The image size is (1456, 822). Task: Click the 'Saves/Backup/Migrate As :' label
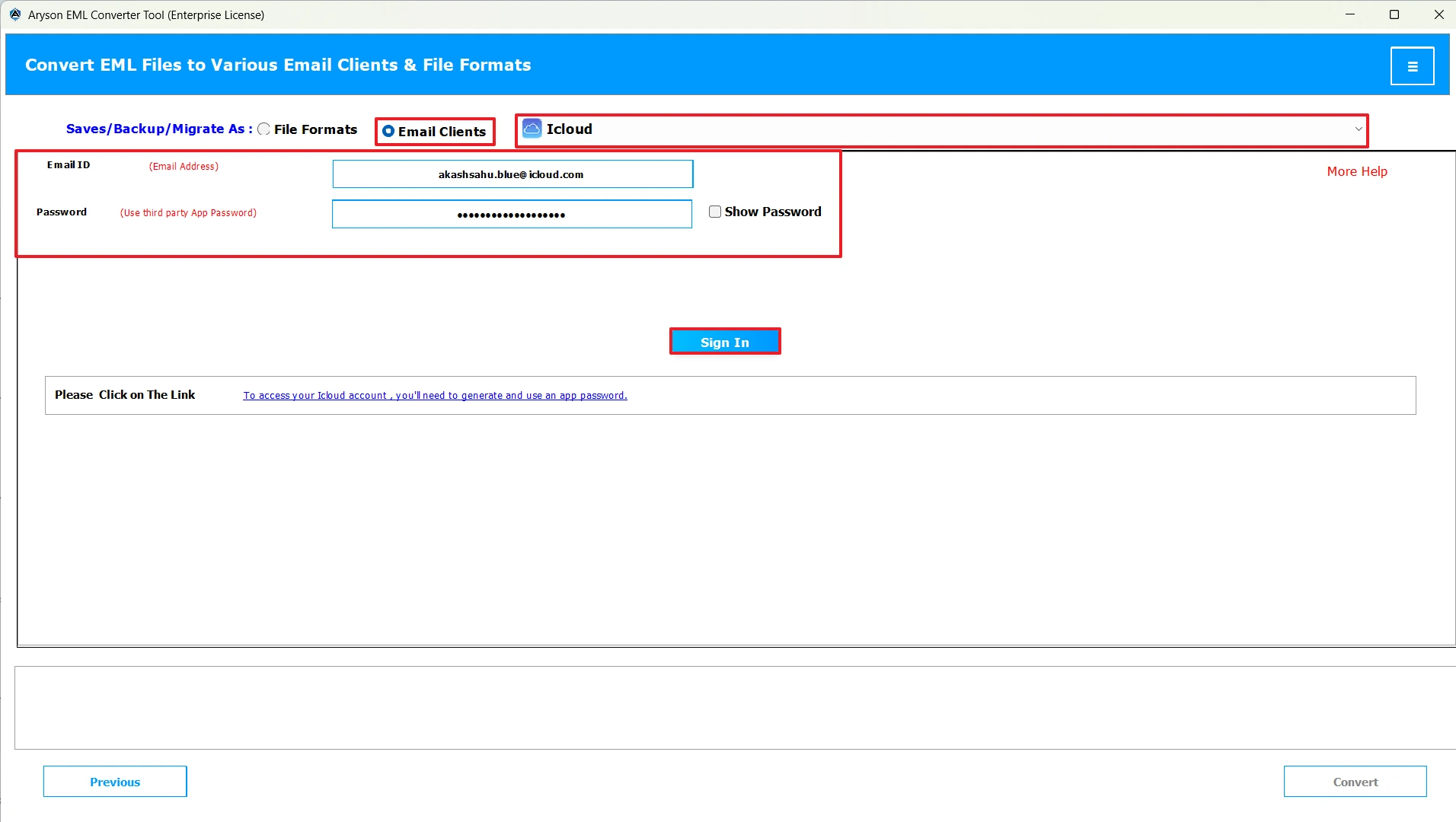(159, 129)
